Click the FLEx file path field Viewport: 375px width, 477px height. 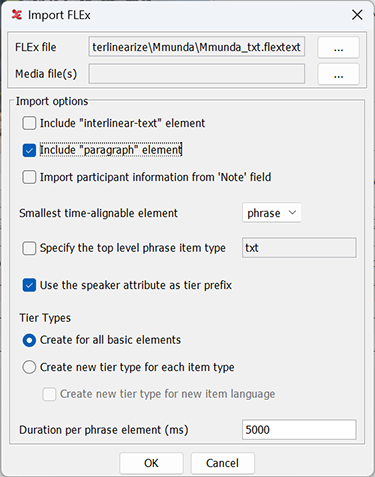tap(197, 47)
